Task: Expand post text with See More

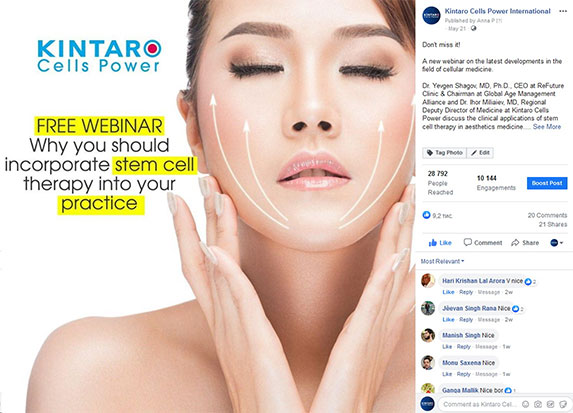Action: click(547, 127)
